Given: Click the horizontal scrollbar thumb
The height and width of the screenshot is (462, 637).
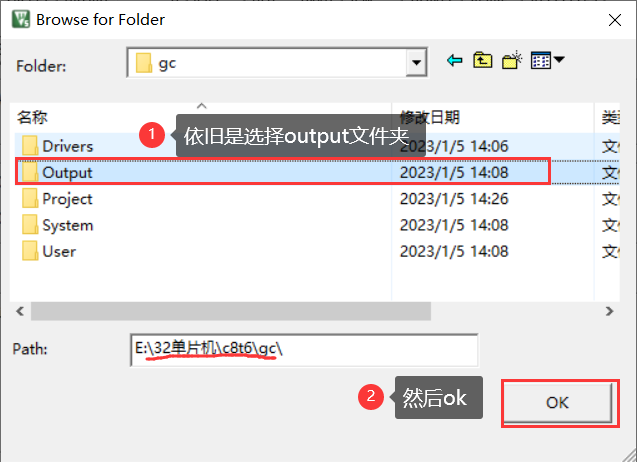Looking at the screenshot, I should (231, 311).
